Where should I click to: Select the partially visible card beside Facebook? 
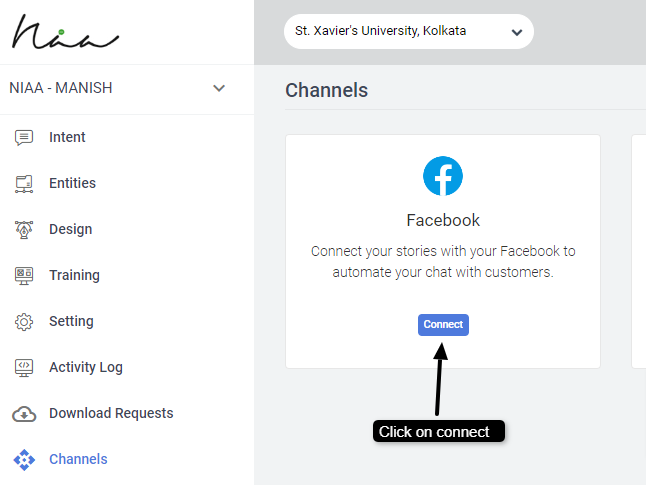pyautogui.click(x=638, y=250)
